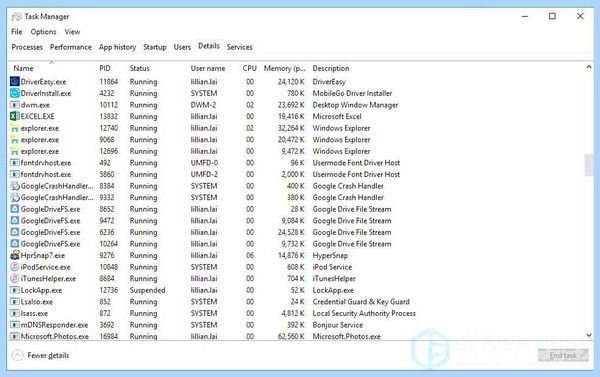This screenshot has height=377, width=600.
Task: Sort by Memory column header
Action: coord(284,68)
